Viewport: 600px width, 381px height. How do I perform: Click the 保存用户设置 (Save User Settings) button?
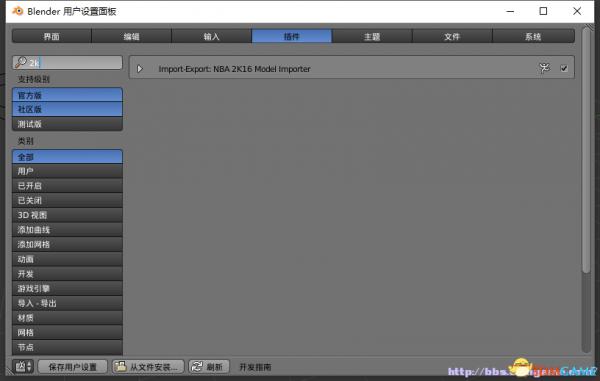[x=73, y=367]
